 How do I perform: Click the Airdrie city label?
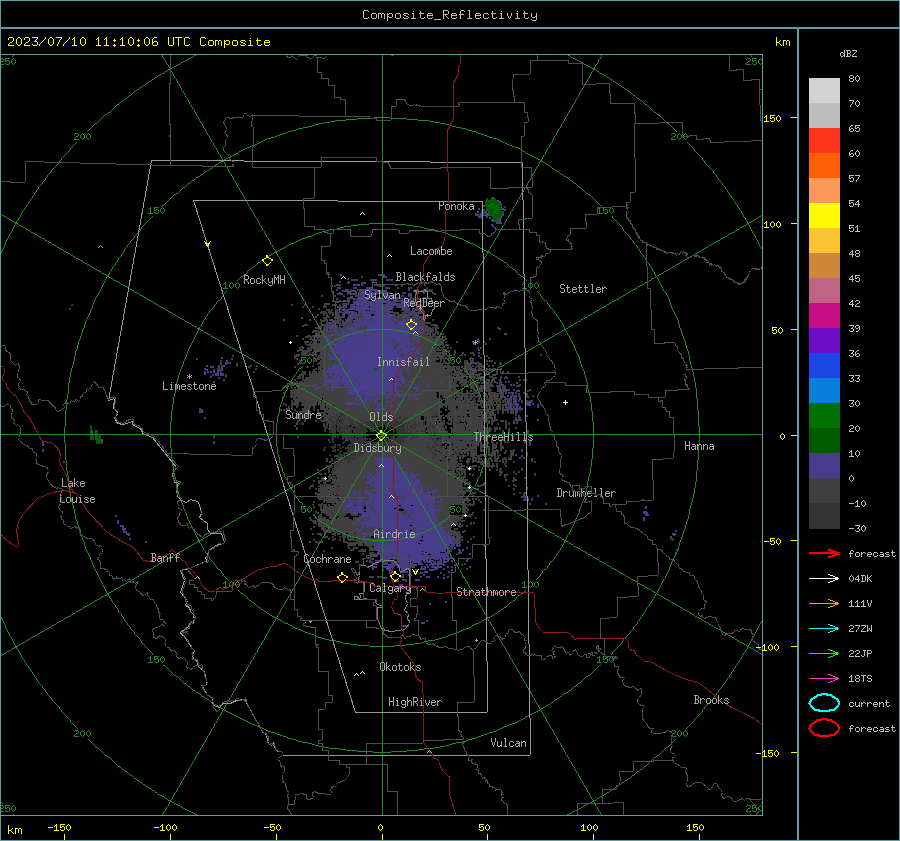pos(394,534)
